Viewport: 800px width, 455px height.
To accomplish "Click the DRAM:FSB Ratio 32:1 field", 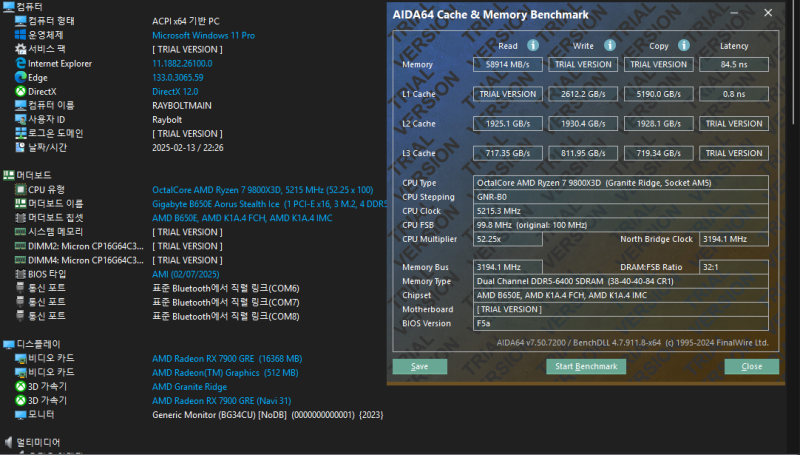I will tap(734, 267).
